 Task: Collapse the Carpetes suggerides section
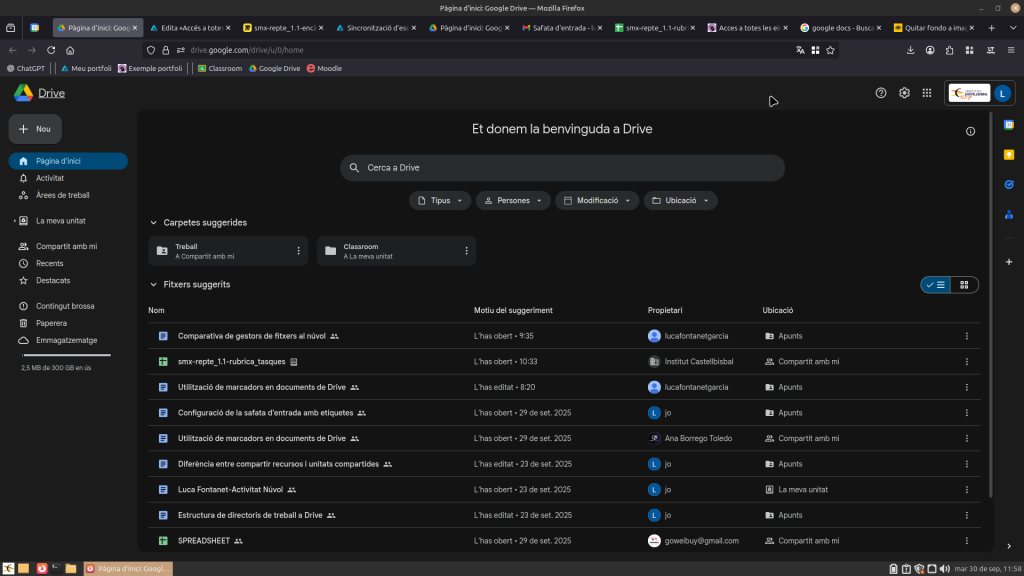[154, 223]
